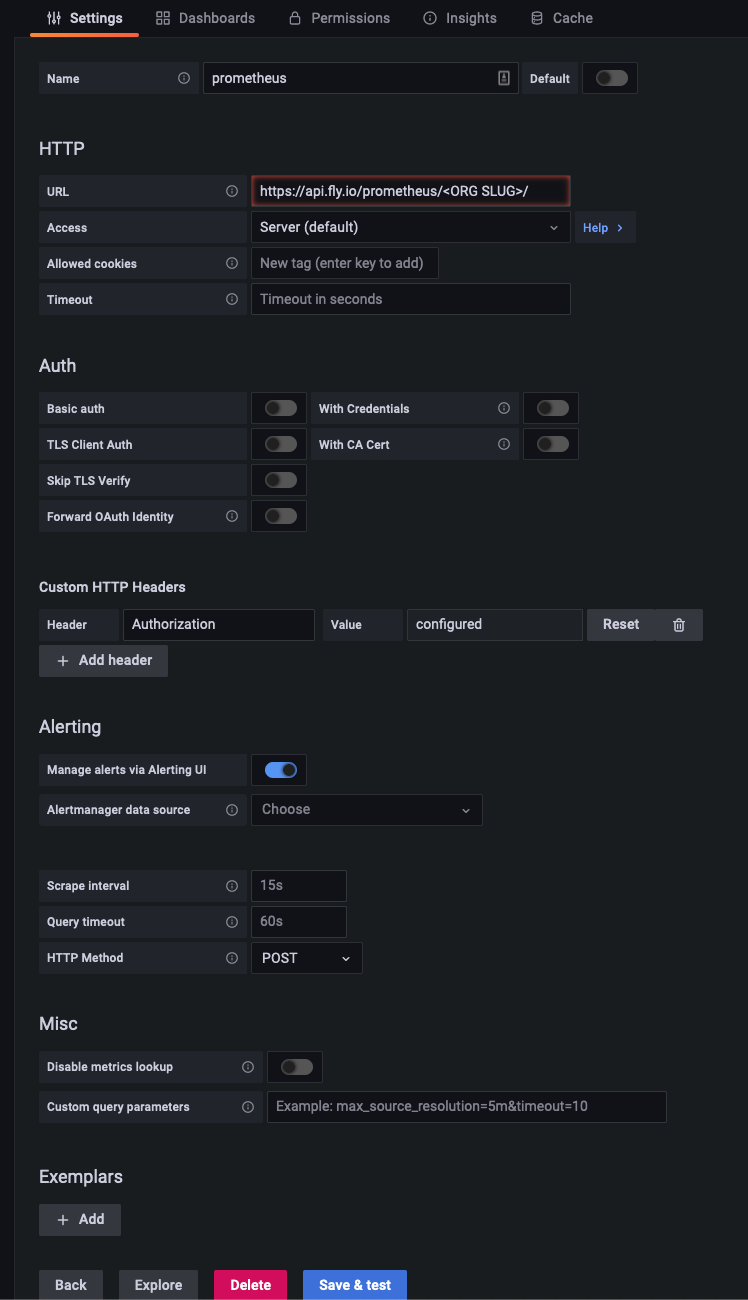Click the configured header Value field
748x1300 pixels.
(x=495, y=625)
